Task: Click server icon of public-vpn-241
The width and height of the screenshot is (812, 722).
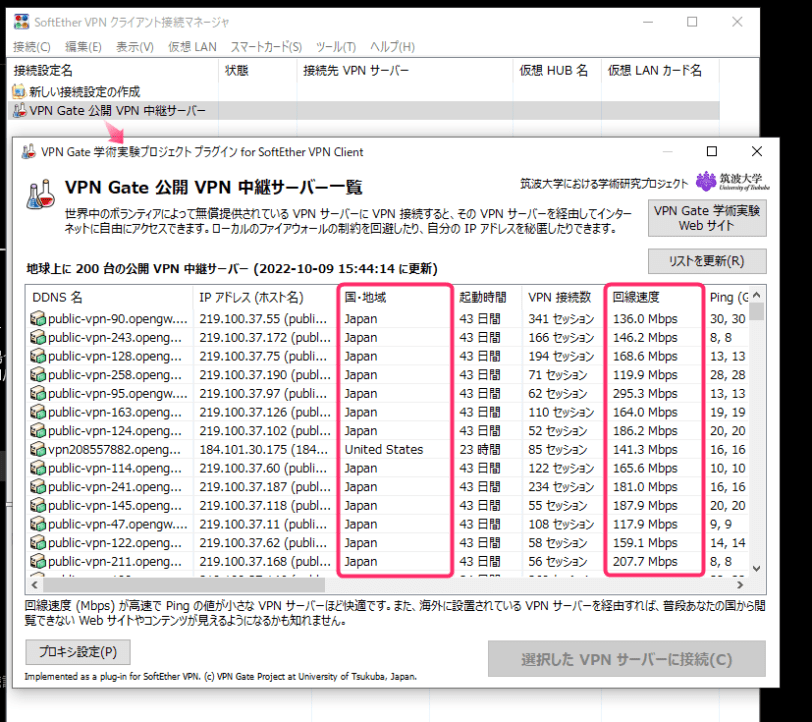Action: click(38, 486)
